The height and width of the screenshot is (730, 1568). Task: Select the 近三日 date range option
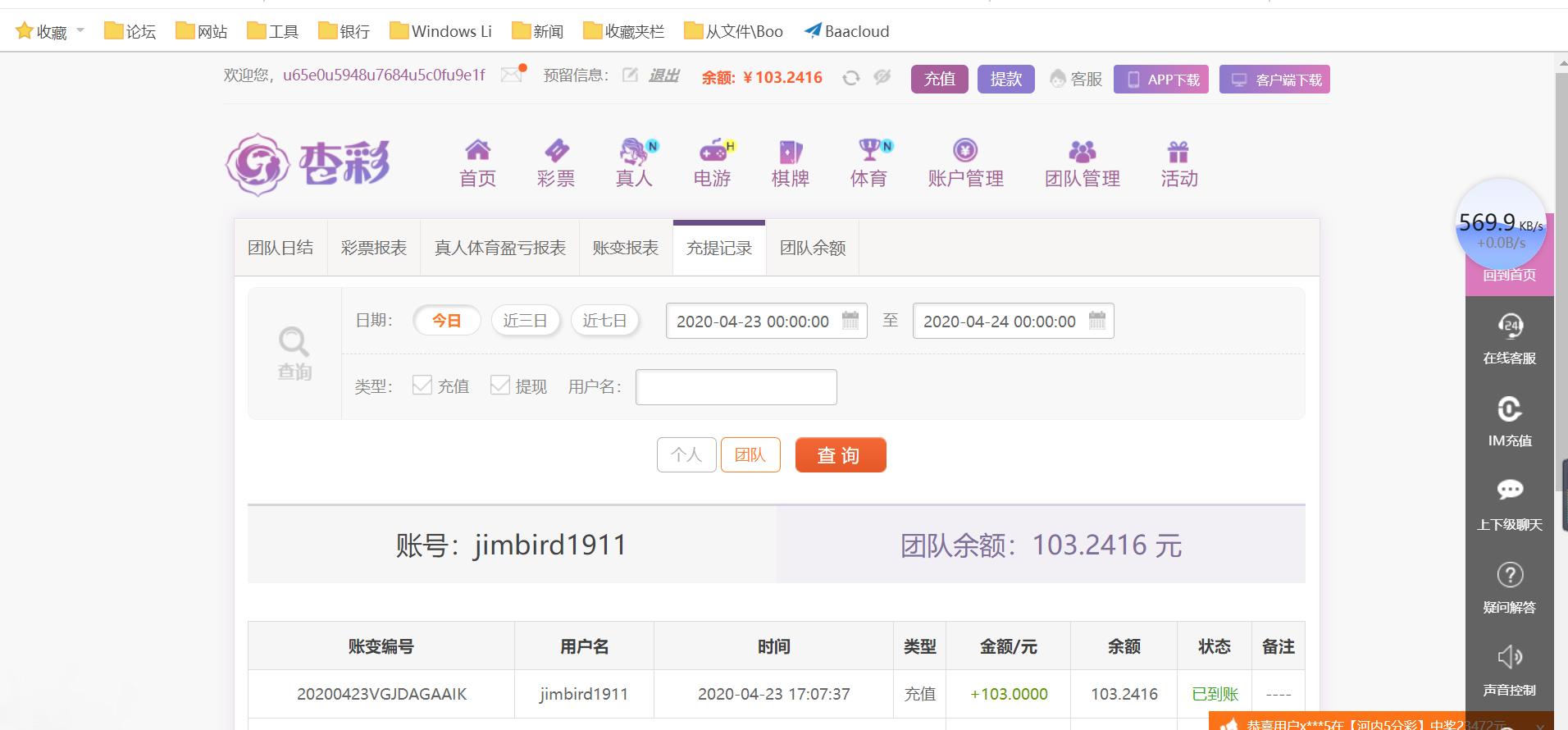pyautogui.click(x=525, y=320)
